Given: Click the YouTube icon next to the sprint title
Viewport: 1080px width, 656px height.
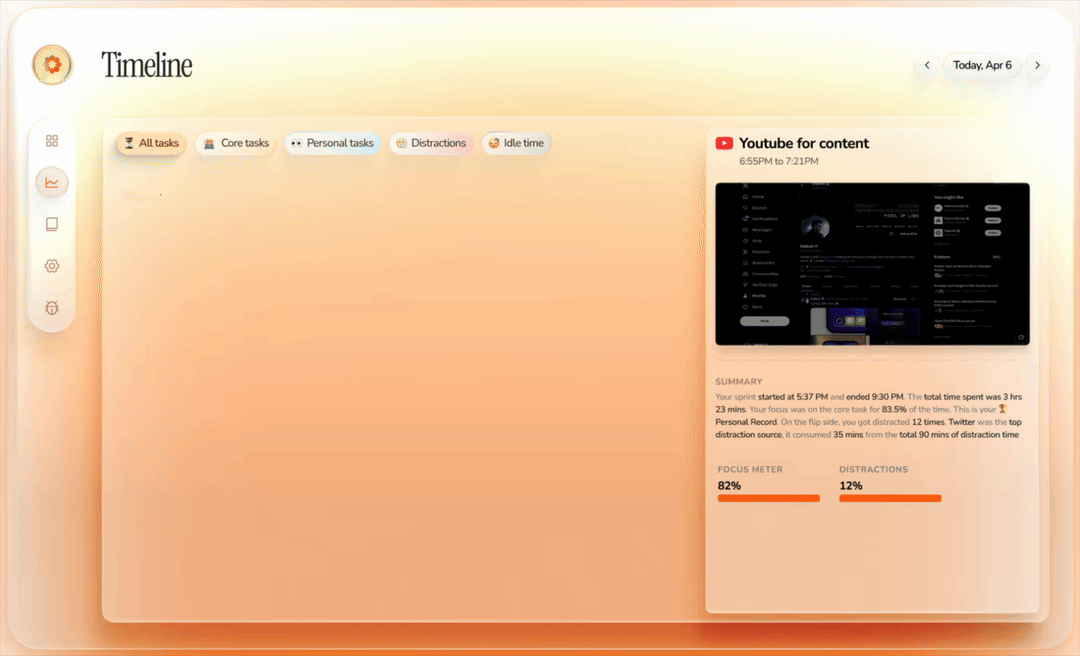Looking at the screenshot, I should (723, 143).
